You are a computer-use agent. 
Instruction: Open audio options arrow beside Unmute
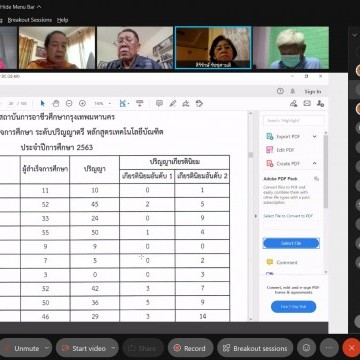(47, 348)
